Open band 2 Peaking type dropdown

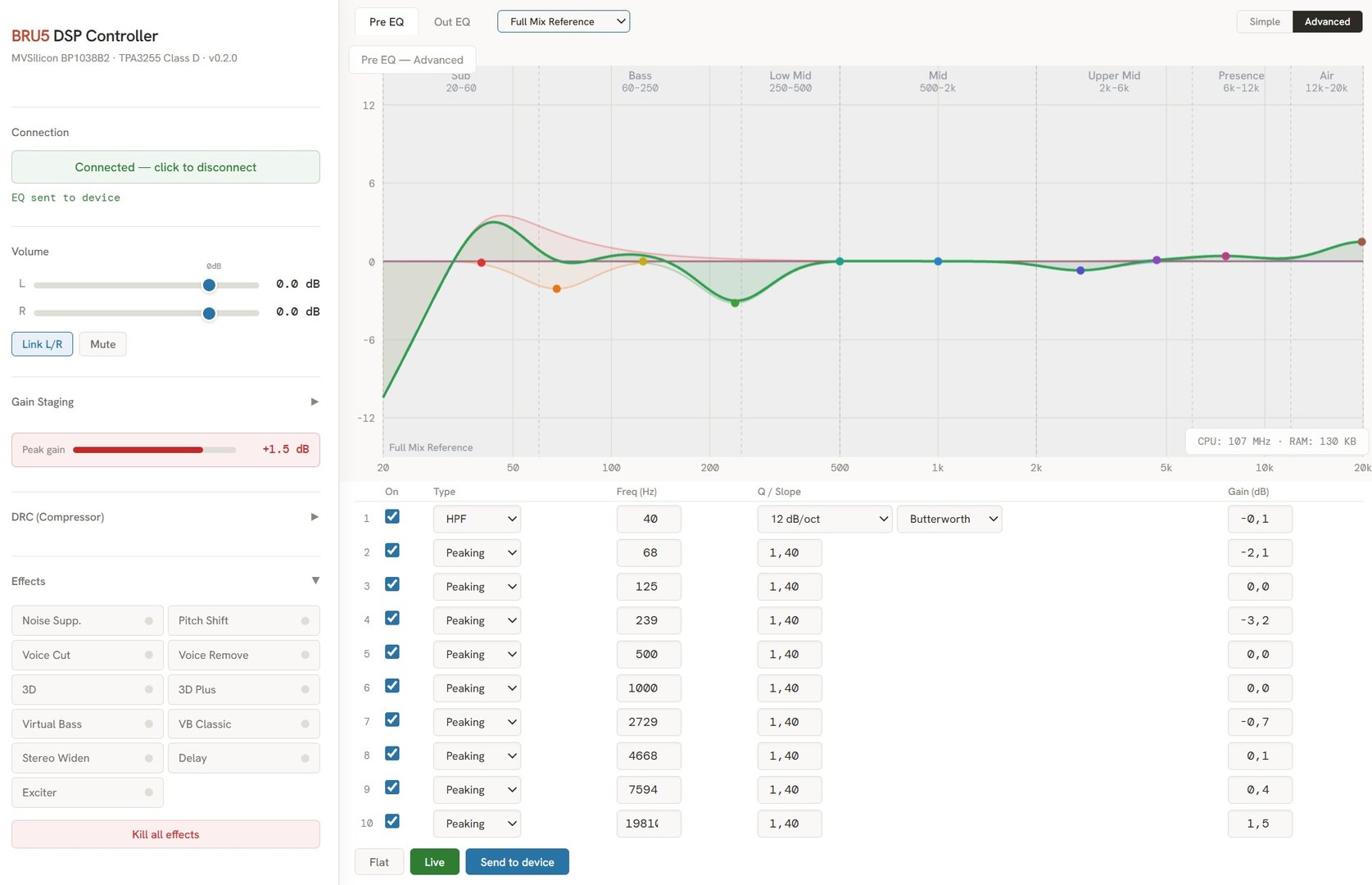pos(477,553)
